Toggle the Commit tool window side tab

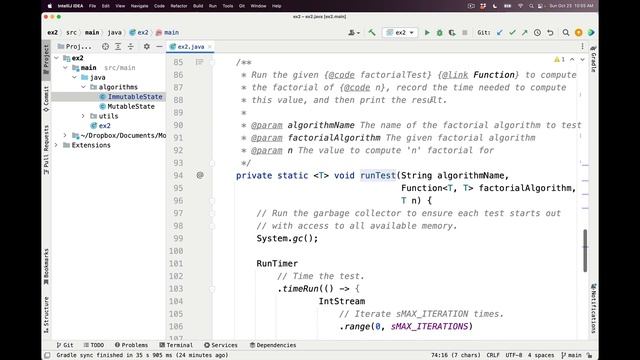pos(46,98)
